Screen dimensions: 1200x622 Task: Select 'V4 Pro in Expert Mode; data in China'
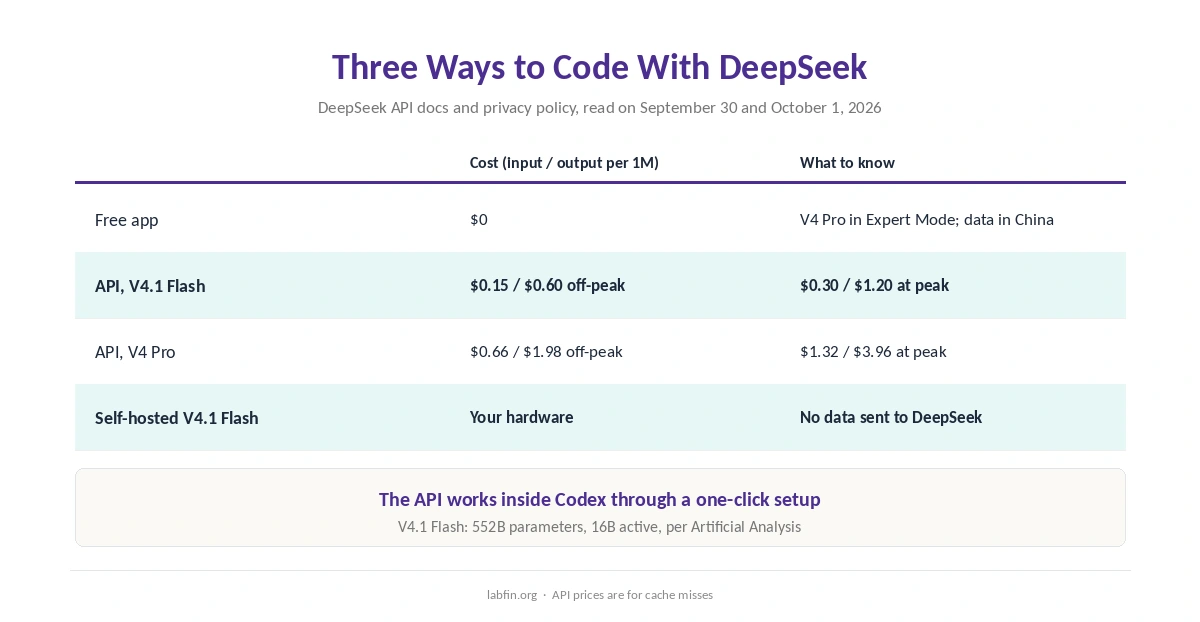[927, 219]
